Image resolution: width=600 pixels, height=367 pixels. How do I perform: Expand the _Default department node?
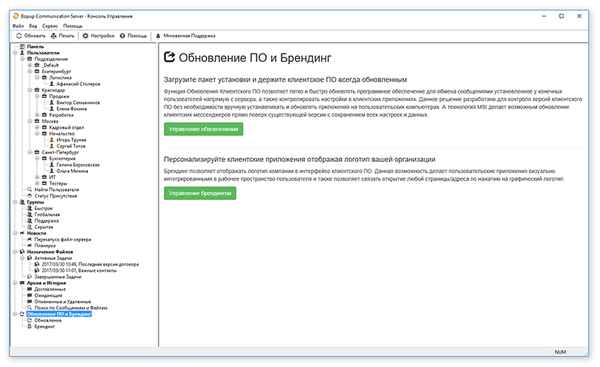coord(30,65)
